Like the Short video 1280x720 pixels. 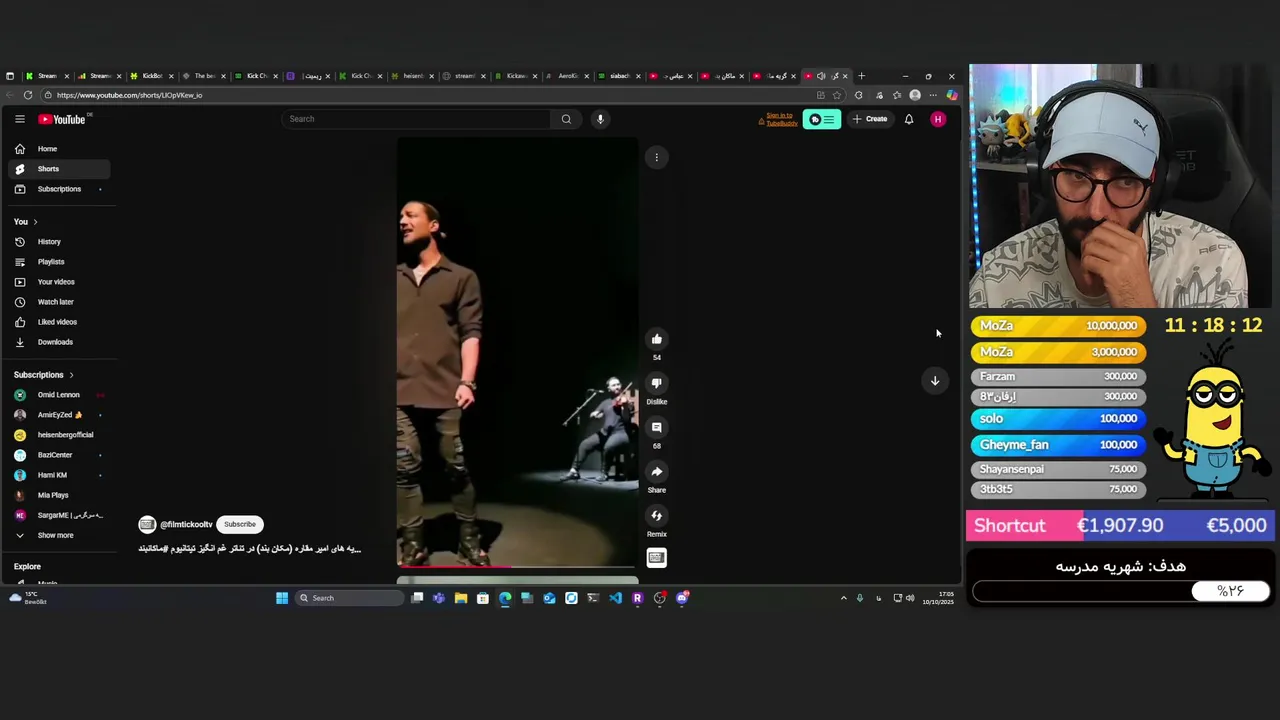[657, 339]
